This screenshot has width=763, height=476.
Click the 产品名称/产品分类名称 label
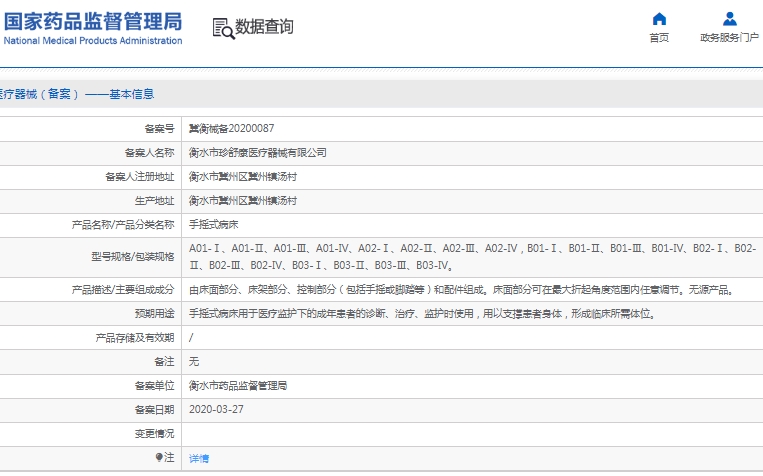pyautogui.click(x=123, y=224)
